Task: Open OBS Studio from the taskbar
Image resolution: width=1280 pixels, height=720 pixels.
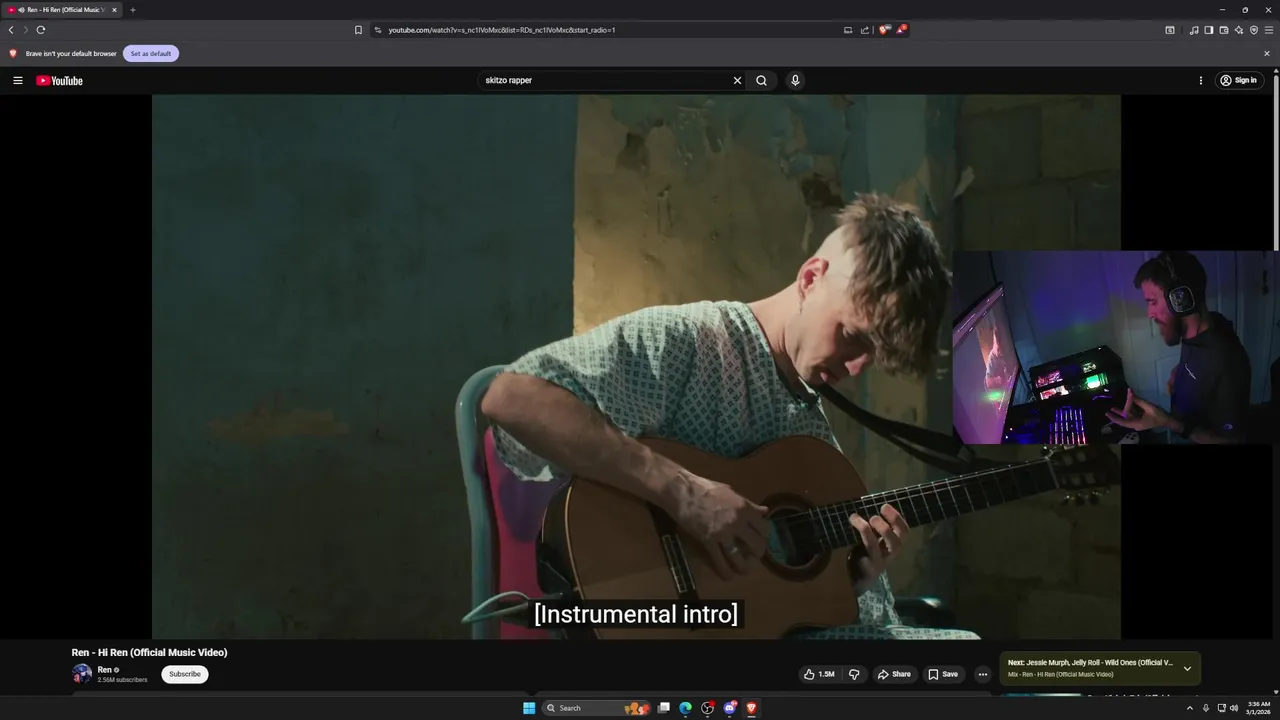Action: click(707, 708)
